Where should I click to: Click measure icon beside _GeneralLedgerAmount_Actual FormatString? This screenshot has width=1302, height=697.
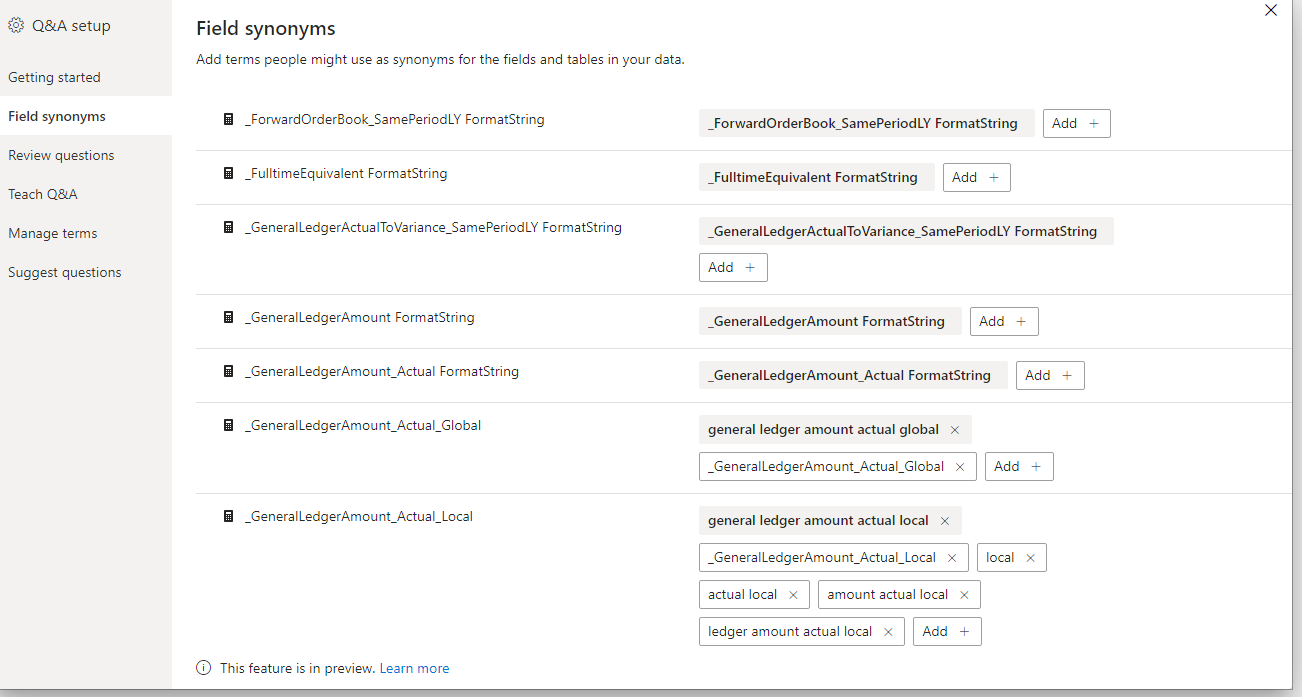point(228,371)
